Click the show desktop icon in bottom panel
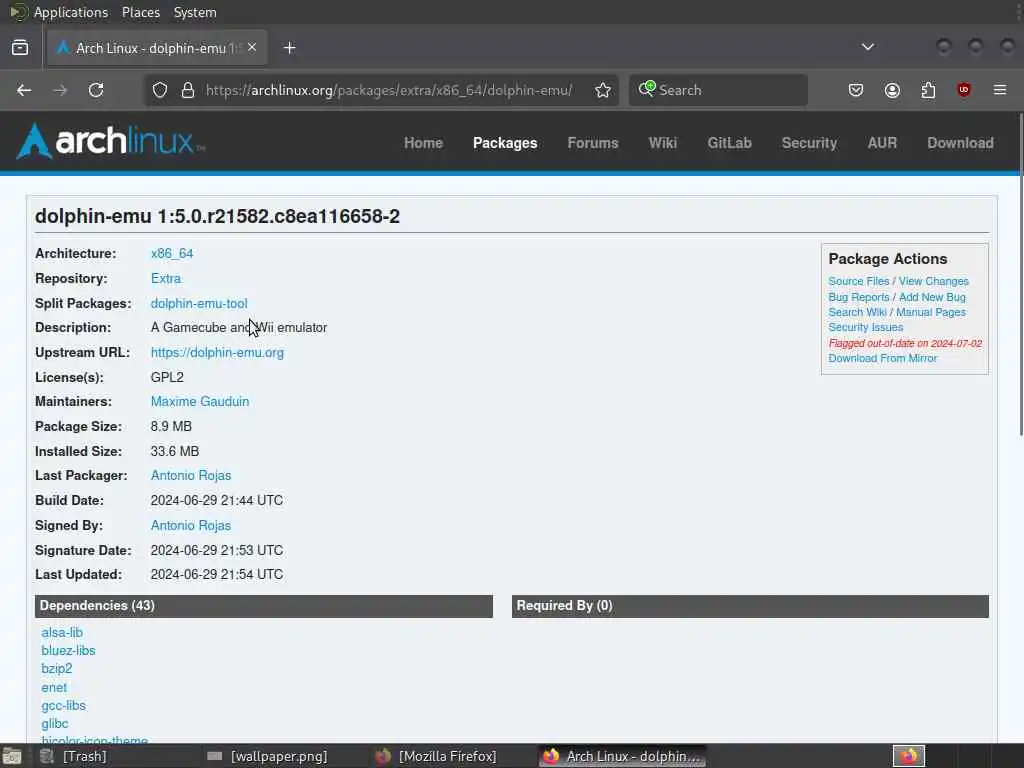This screenshot has width=1024, height=768. point(11,756)
